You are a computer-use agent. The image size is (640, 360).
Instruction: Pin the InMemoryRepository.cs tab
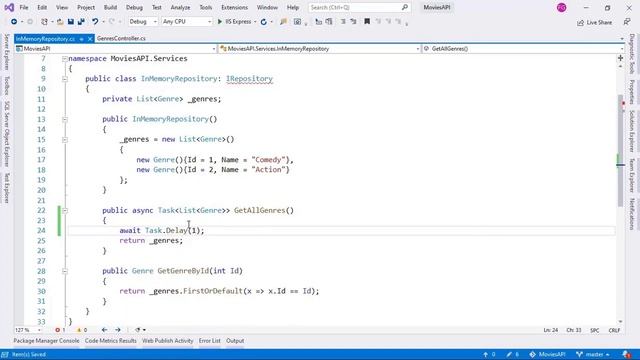[x=81, y=39]
